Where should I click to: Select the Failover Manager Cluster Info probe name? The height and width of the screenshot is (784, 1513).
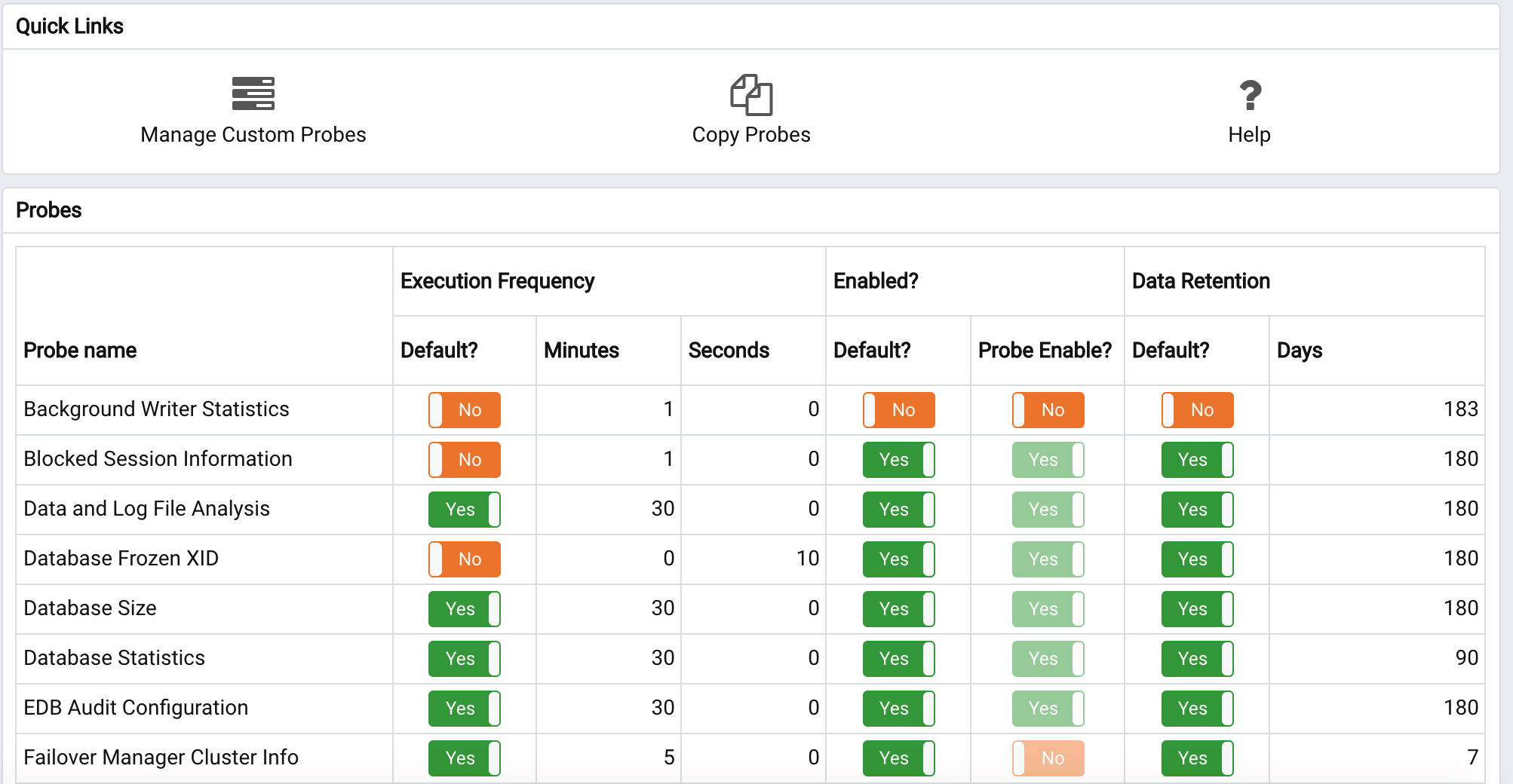click(161, 758)
